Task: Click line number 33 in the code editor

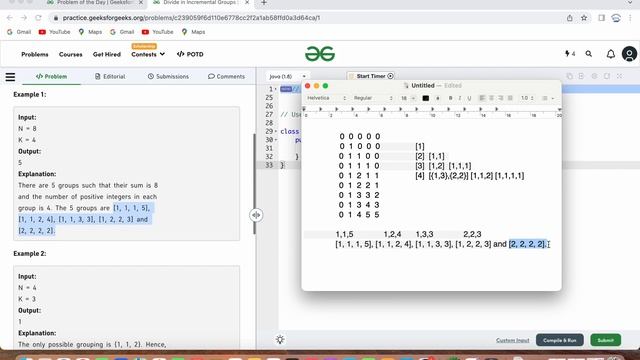Action: (269, 165)
